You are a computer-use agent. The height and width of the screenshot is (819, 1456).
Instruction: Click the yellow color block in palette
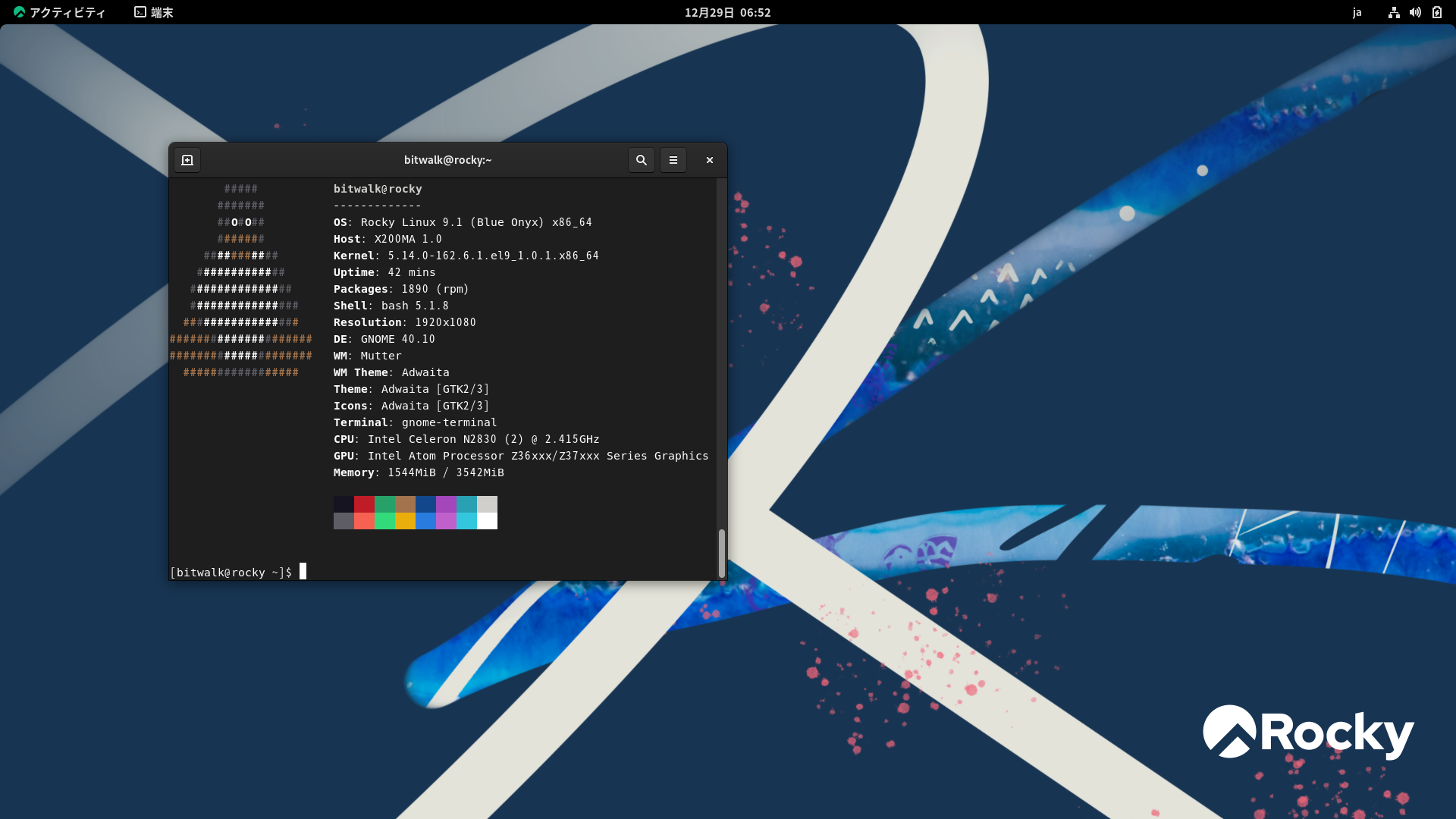pyautogui.click(x=405, y=521)
